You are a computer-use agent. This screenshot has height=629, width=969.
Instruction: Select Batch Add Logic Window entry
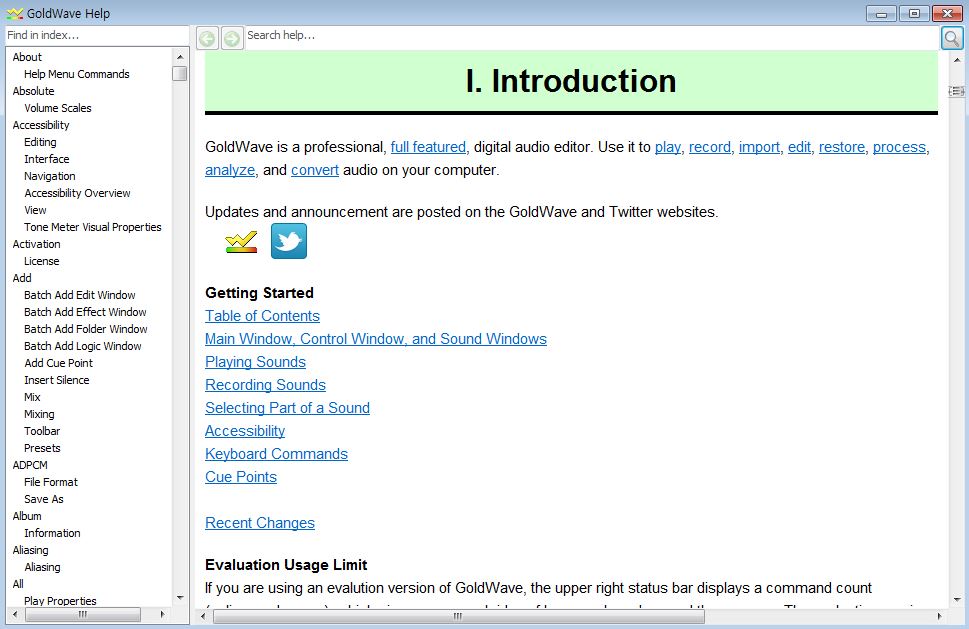(x=83, y=346)
